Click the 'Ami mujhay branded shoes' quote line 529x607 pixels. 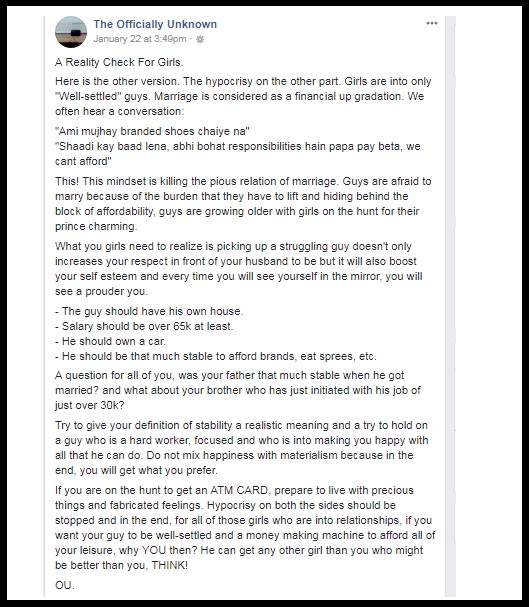pos(152,131)
